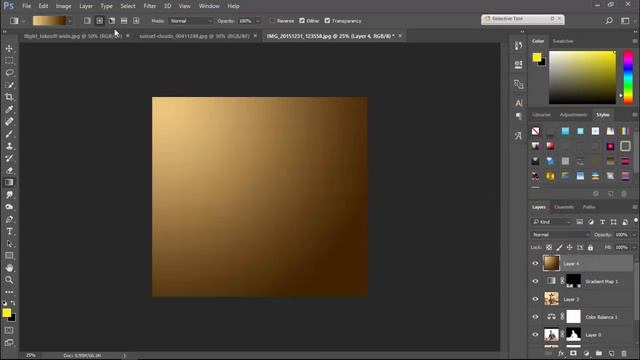Open the File menu

point(27,6)
